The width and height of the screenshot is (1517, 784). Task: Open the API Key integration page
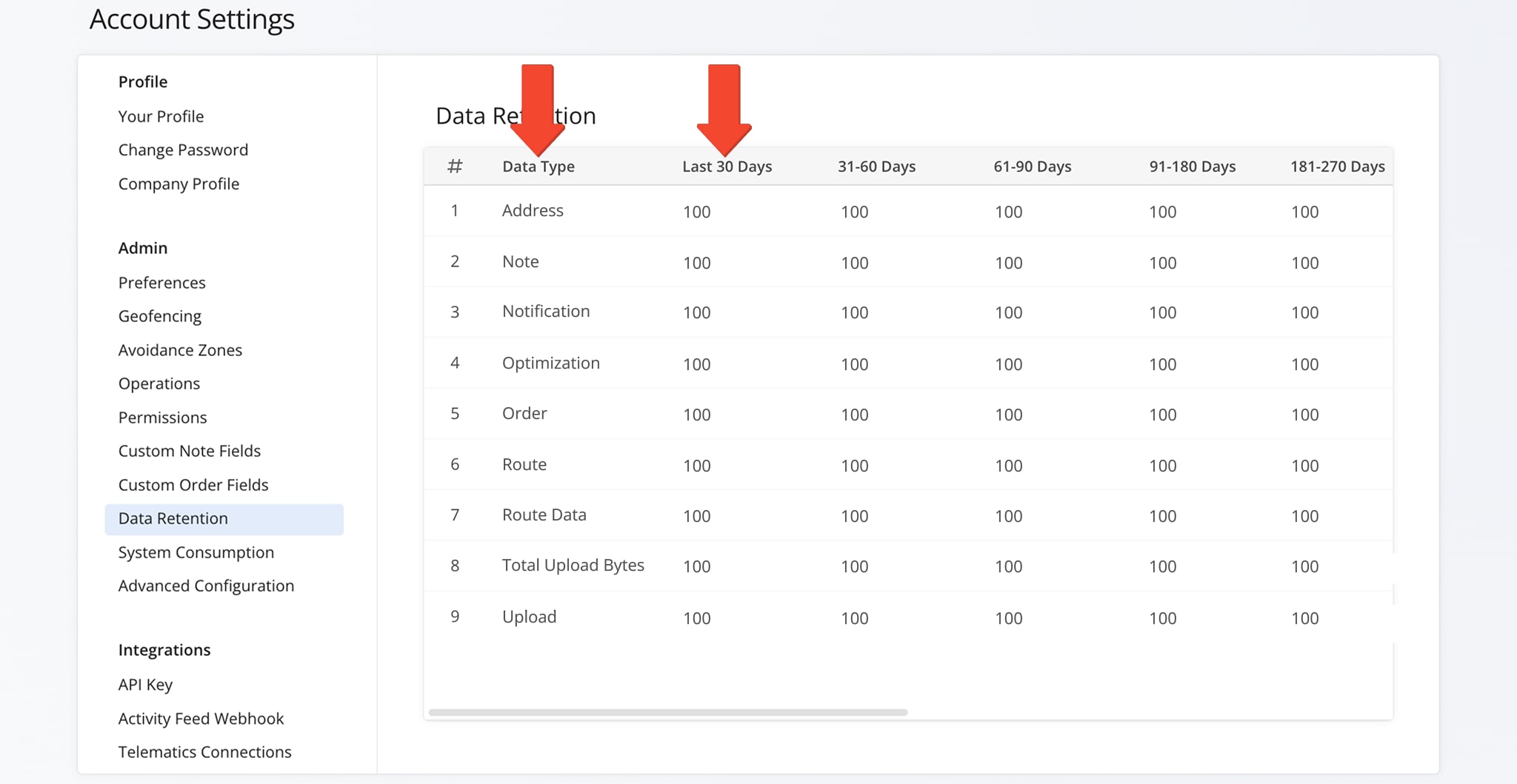click(145, 685)
